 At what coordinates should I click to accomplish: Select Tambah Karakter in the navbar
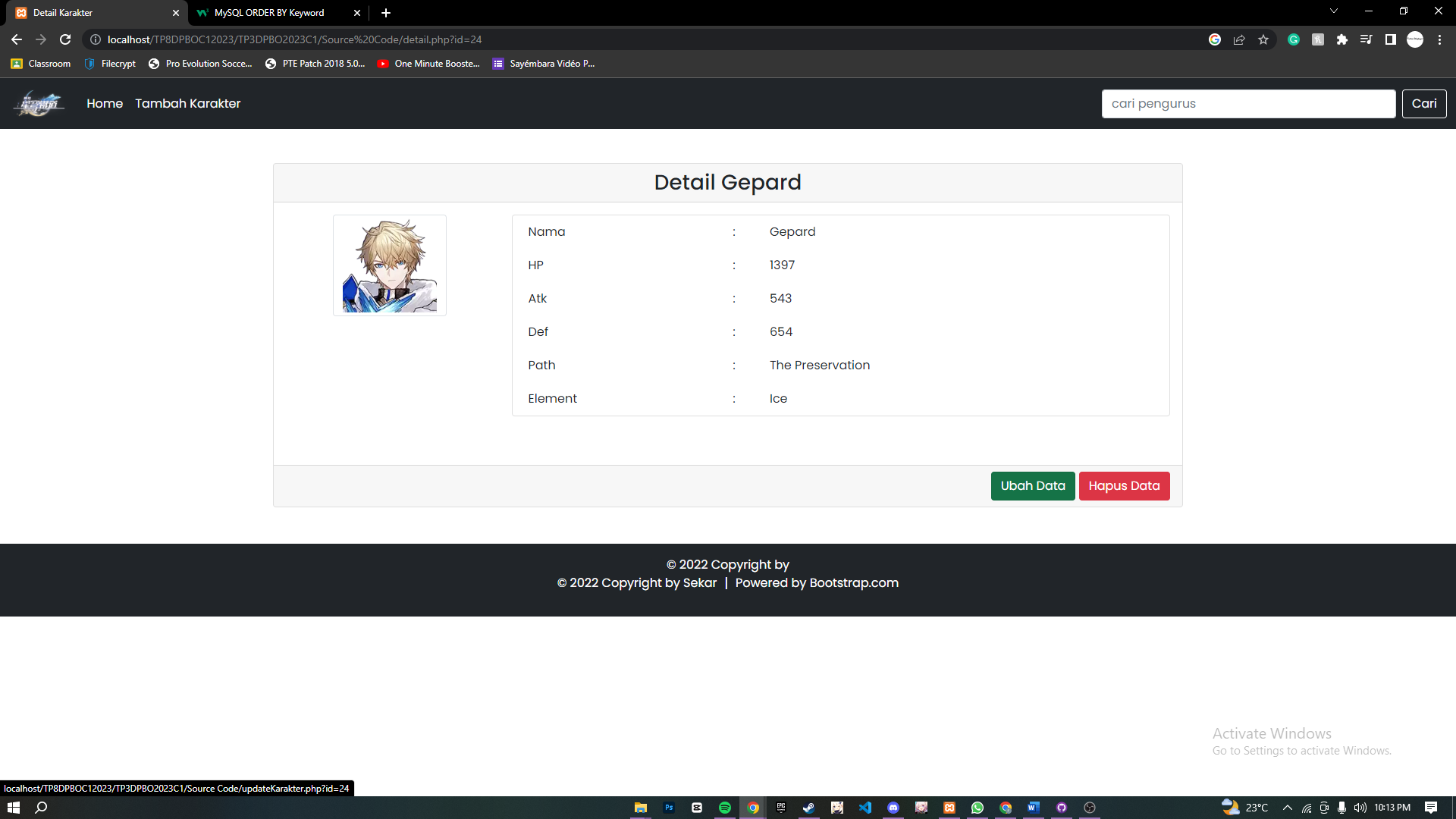[x=188, y=104]
